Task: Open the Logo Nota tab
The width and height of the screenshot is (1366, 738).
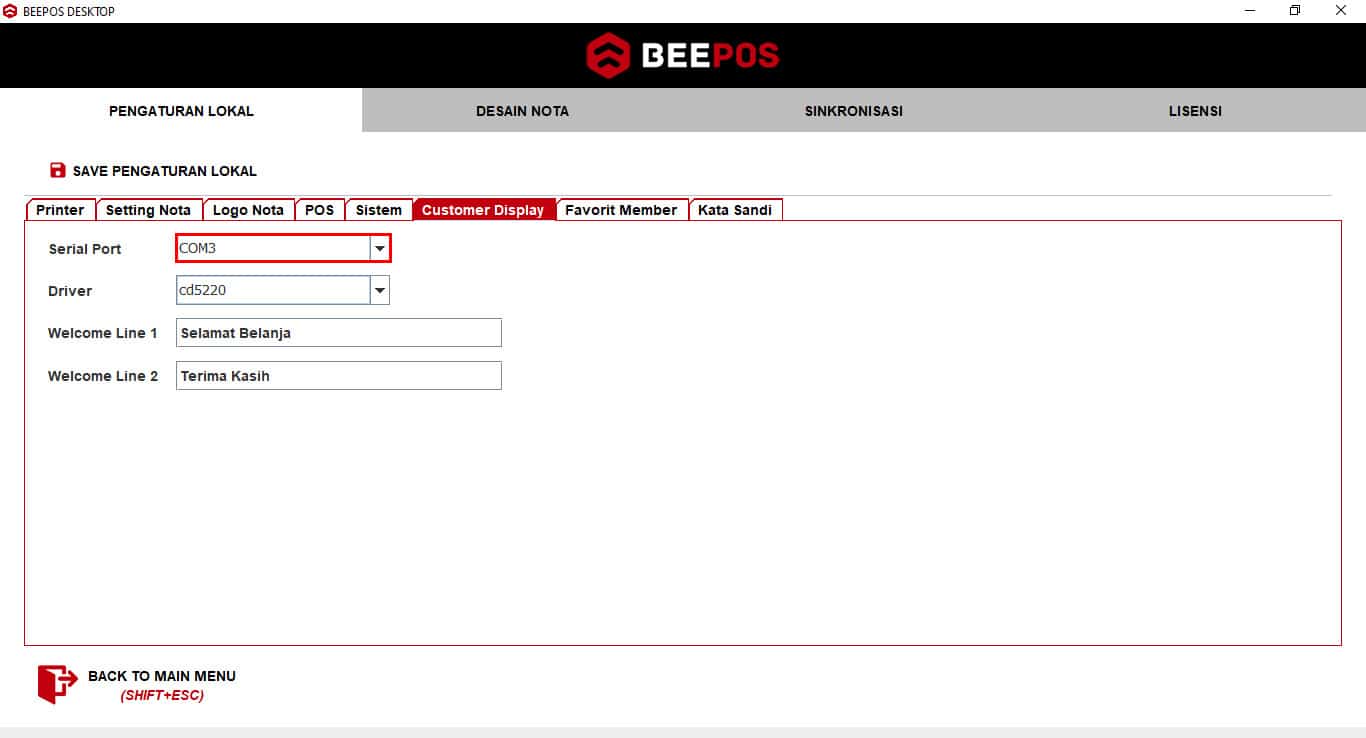Action: click(x=248, y=210)
